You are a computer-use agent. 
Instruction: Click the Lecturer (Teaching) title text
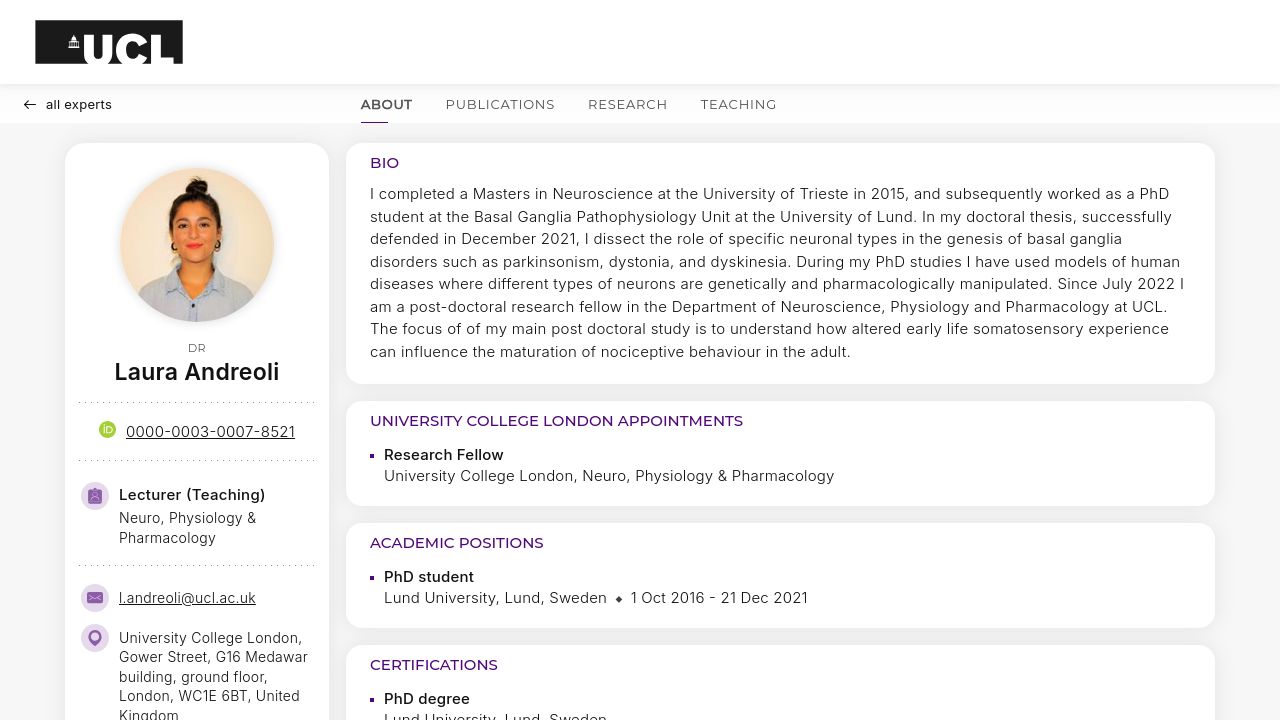point(192,495)
